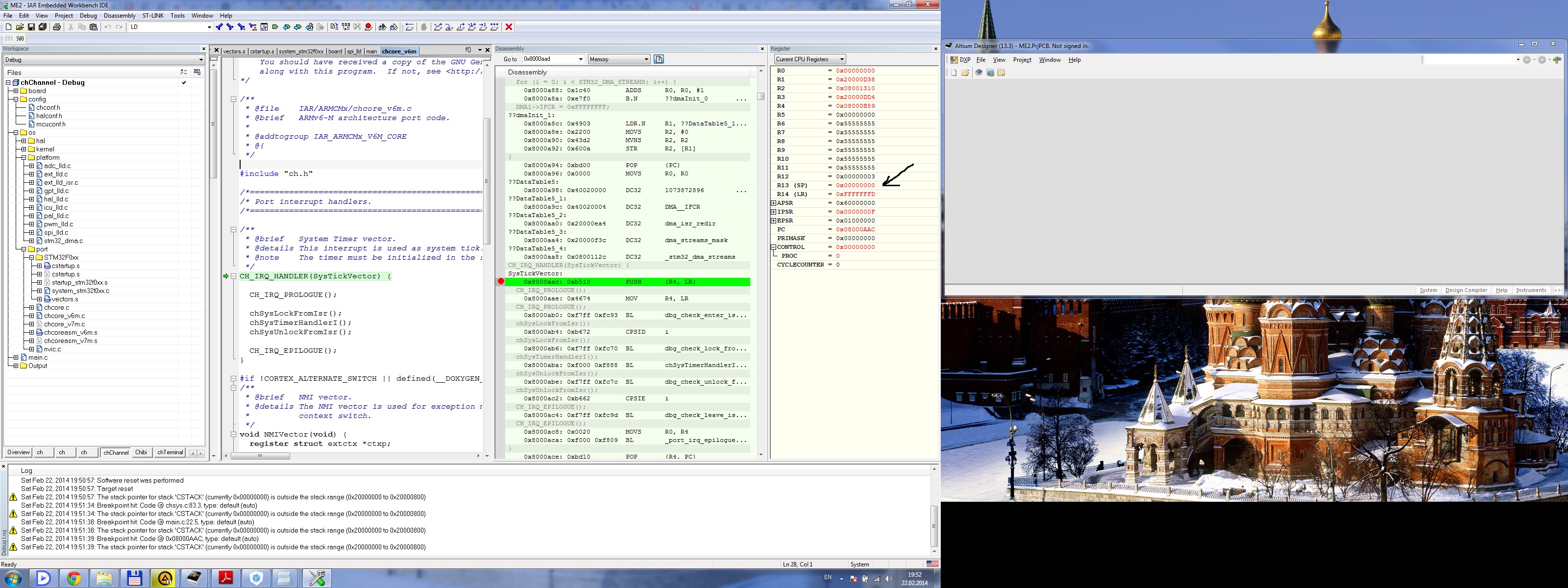This screenshot has width=1568, height=588.
Task: Click the volume icon in system tray
Action: pyautogui.click(x=888, y=578)
